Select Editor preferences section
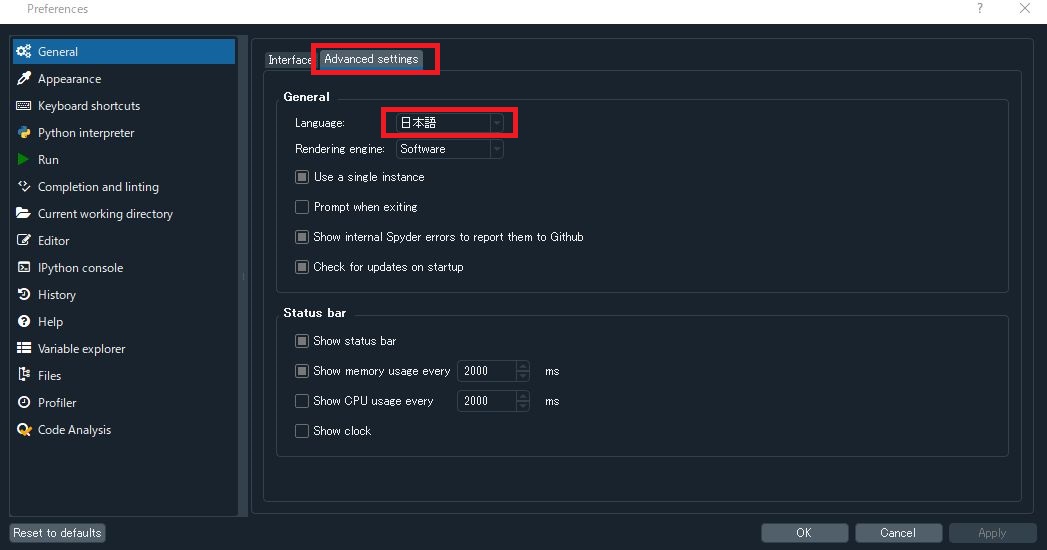 point(124,240)
